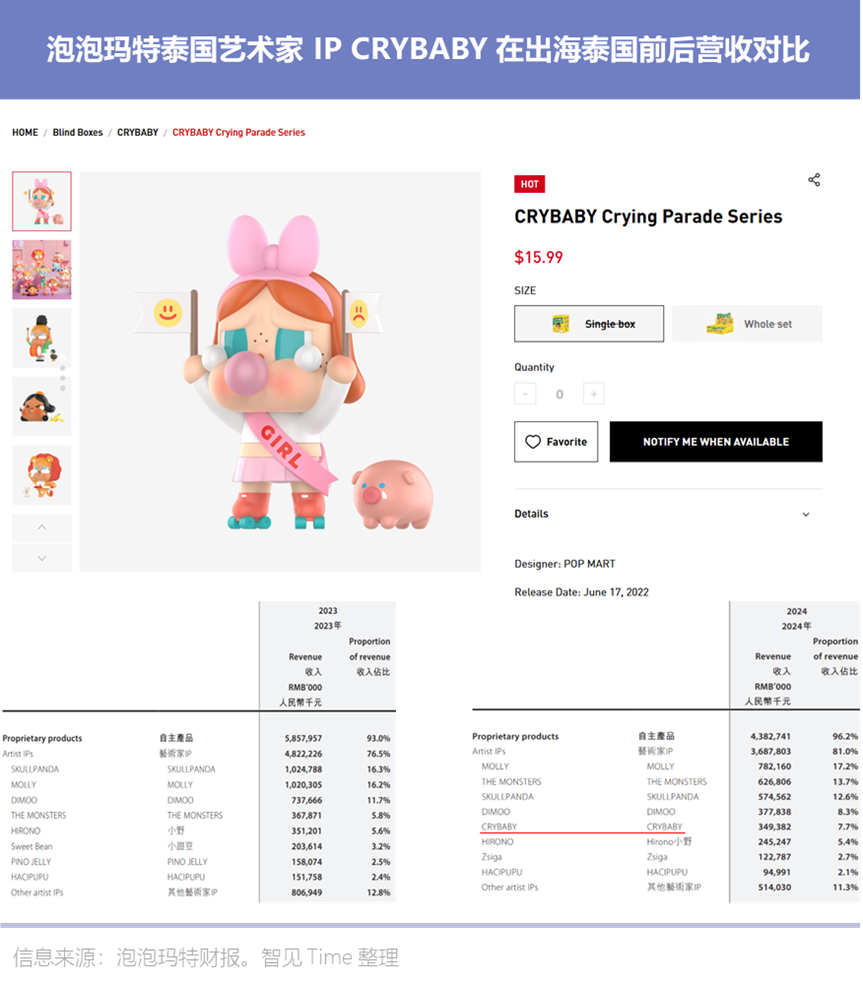The image size is (863, 983).
Task: View the second group parade thumbnail
Action: coord(42,269)
